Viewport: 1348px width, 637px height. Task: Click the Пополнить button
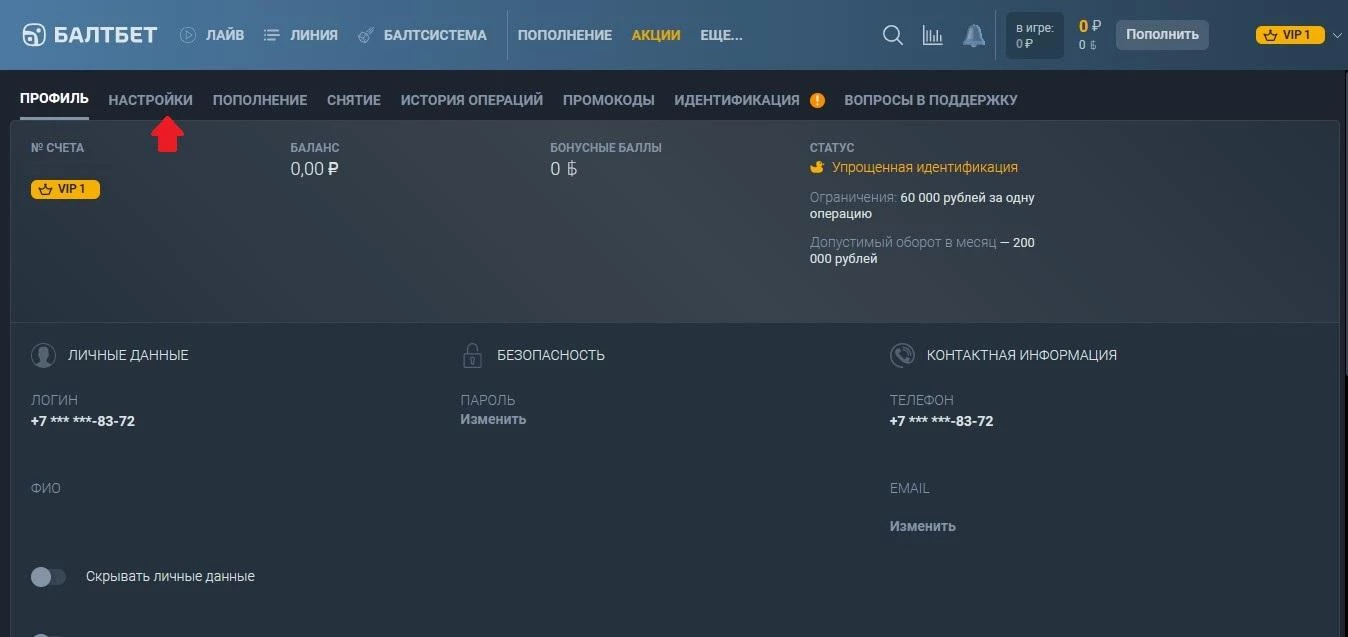[x=1162, y=35]
